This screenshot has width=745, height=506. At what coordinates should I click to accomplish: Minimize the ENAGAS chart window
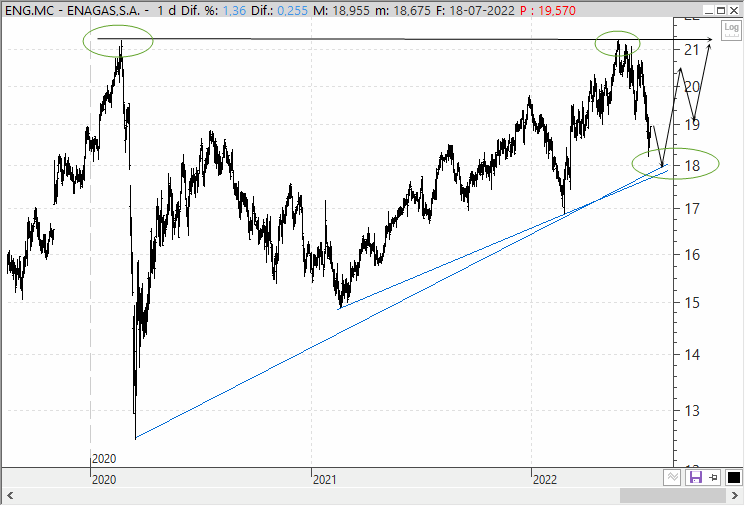[709, 10]
